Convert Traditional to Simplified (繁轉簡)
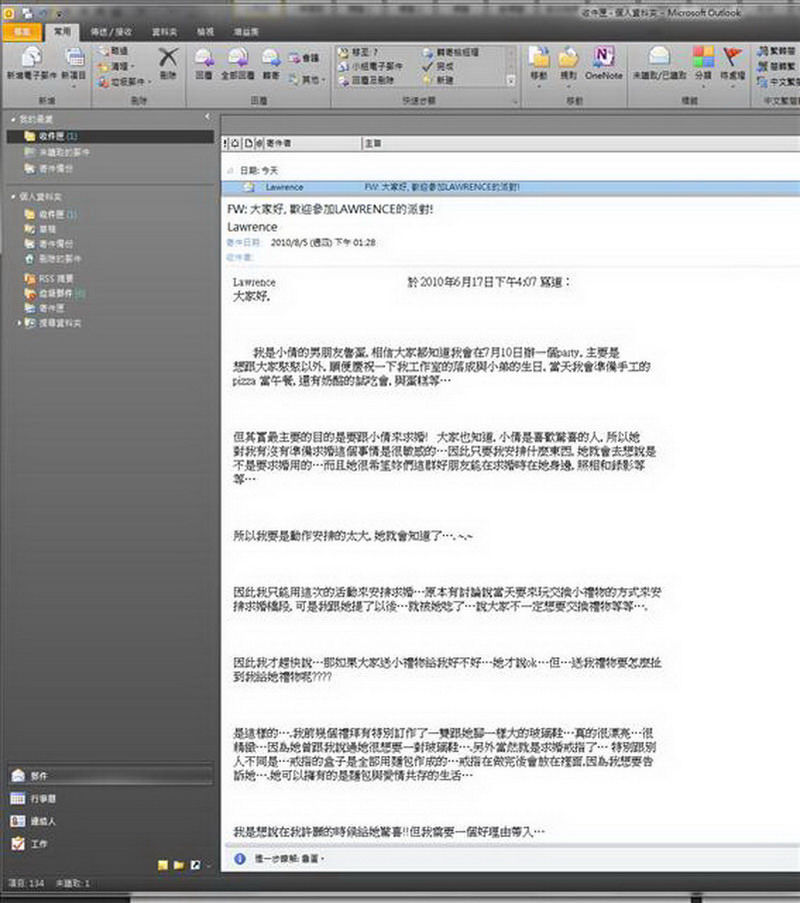The image size is (800, 903). pos(778,52)
